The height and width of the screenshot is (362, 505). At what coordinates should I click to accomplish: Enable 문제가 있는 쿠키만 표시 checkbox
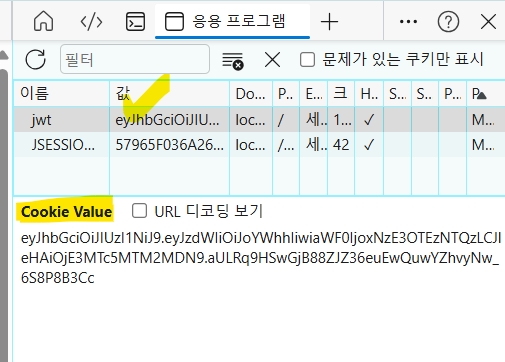point(307,60)
